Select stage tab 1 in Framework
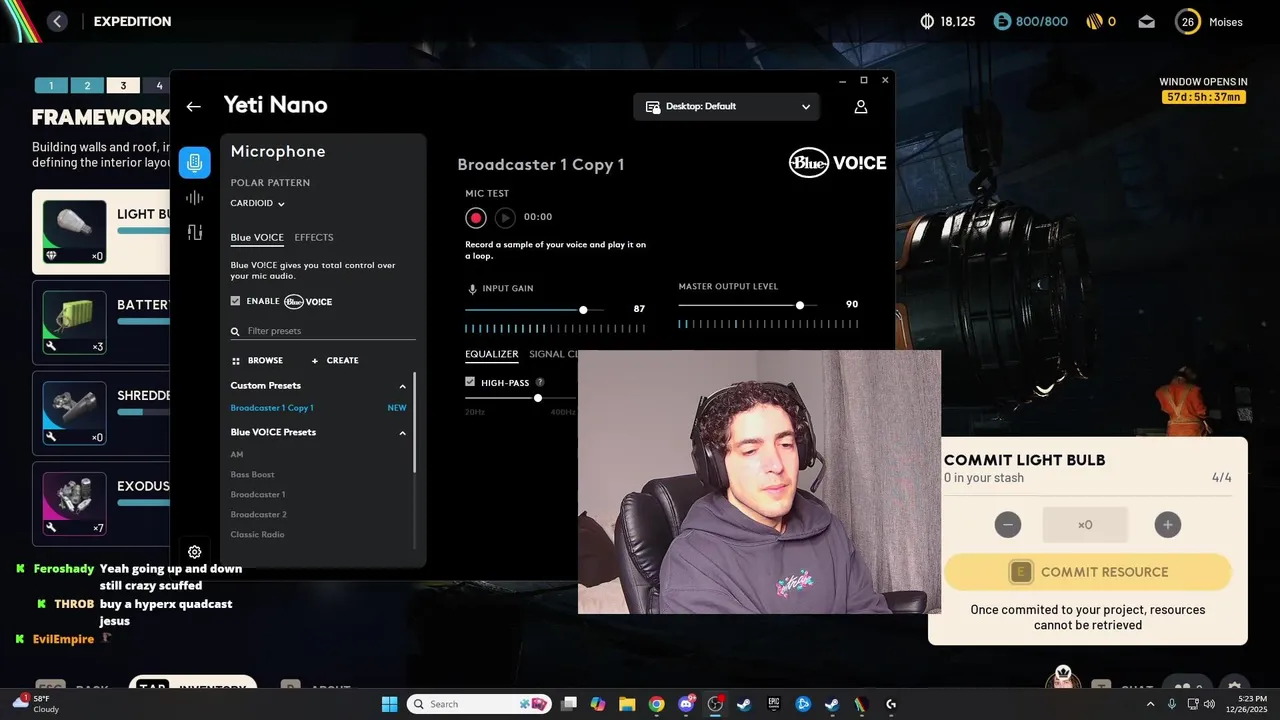1280x720 pixels. point(51,86)
